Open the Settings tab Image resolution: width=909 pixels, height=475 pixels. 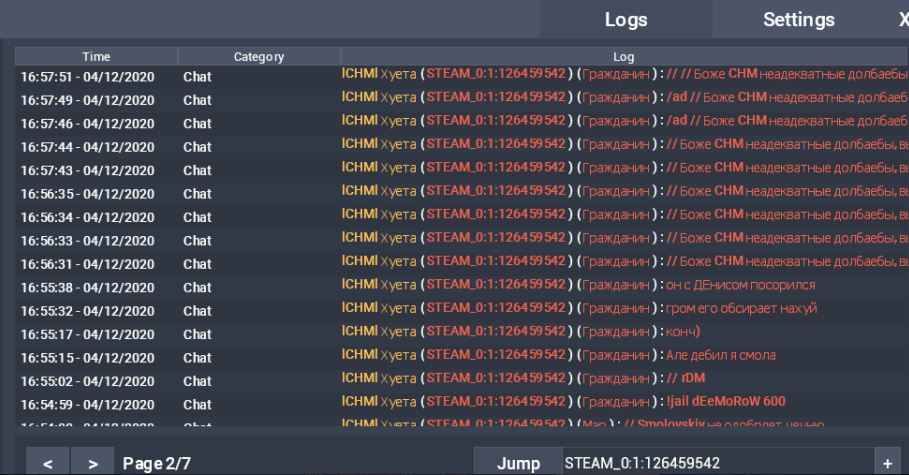798,19
